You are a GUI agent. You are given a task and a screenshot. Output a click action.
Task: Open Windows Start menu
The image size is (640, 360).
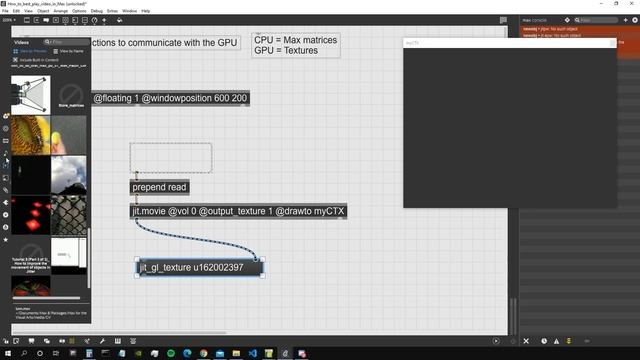[8, 353]
